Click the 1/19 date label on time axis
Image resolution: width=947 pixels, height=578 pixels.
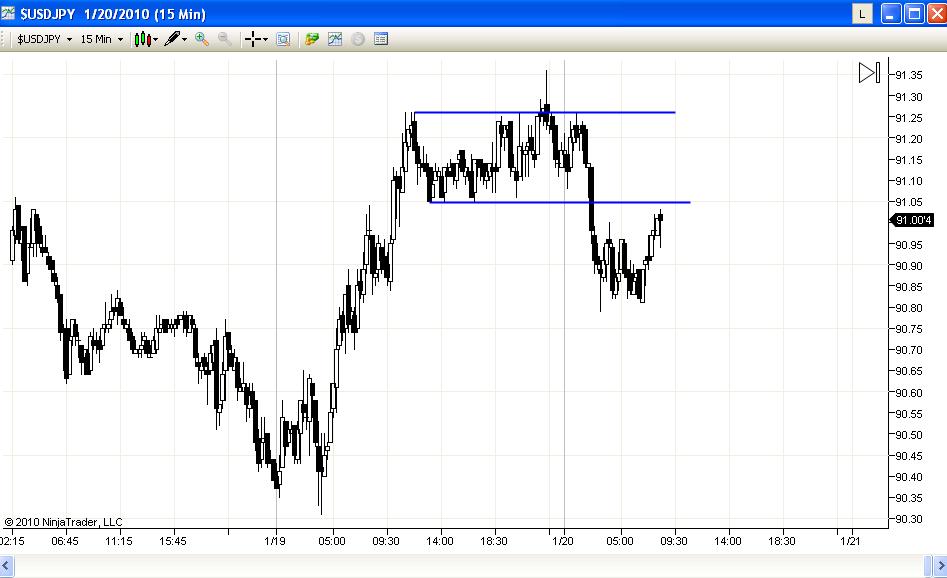click(x=275, y=541)
